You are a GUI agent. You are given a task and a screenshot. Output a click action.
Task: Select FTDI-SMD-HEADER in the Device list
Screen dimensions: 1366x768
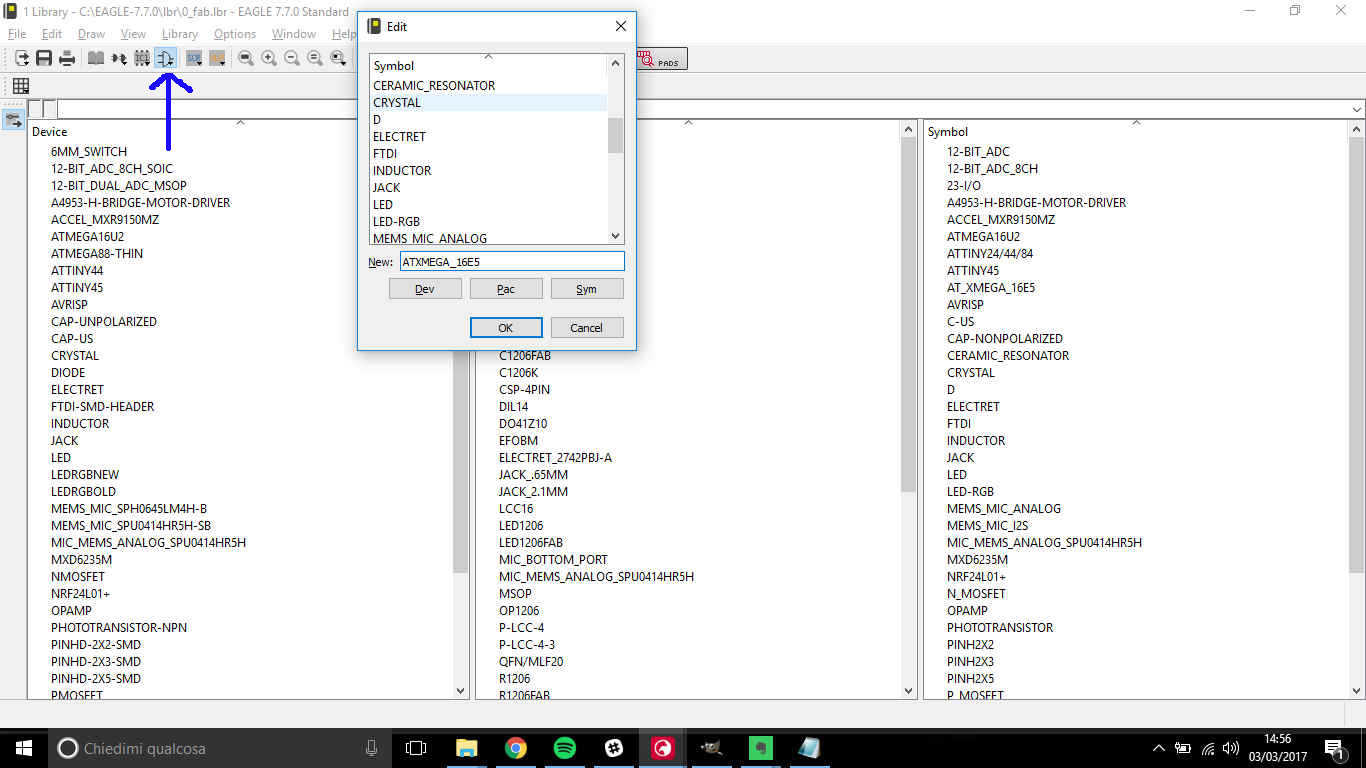102,407
